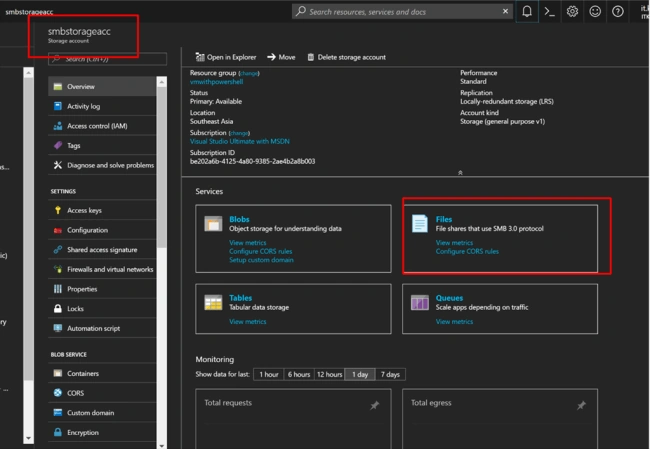
Task: Open Firewalls and virtual networks
Action: click(102, 269)
